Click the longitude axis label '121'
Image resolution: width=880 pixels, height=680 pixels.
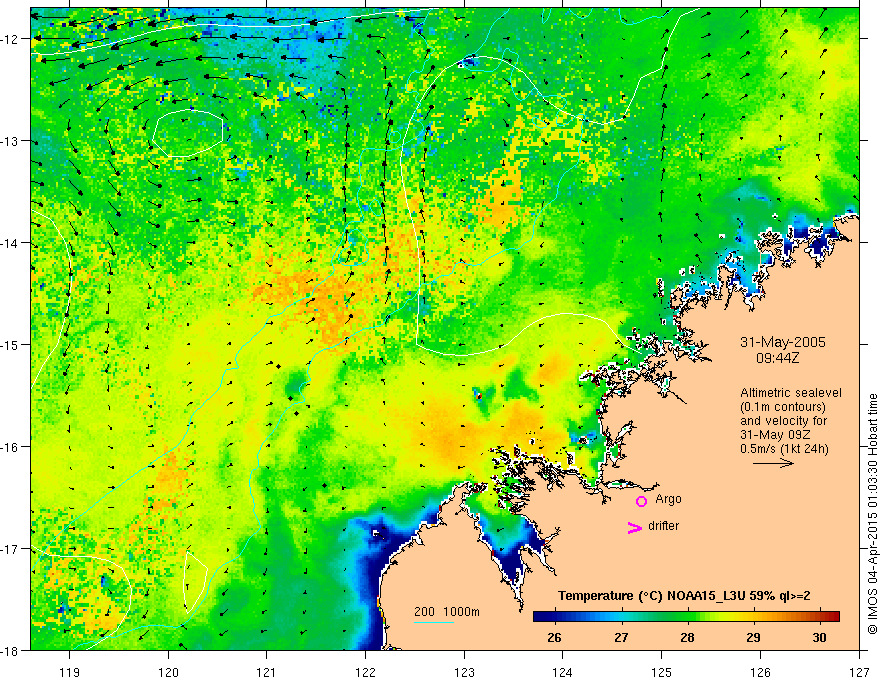[267, 672]
